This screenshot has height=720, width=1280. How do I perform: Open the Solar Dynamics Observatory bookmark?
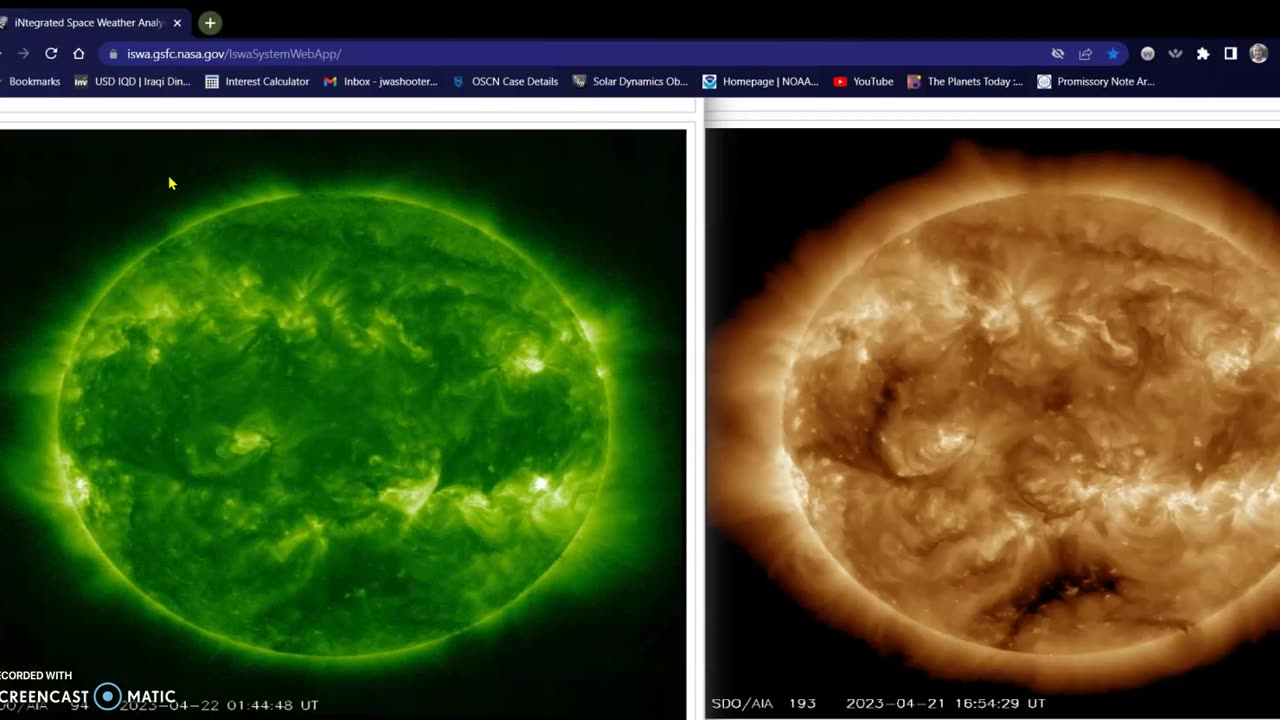tap(630, 82)
